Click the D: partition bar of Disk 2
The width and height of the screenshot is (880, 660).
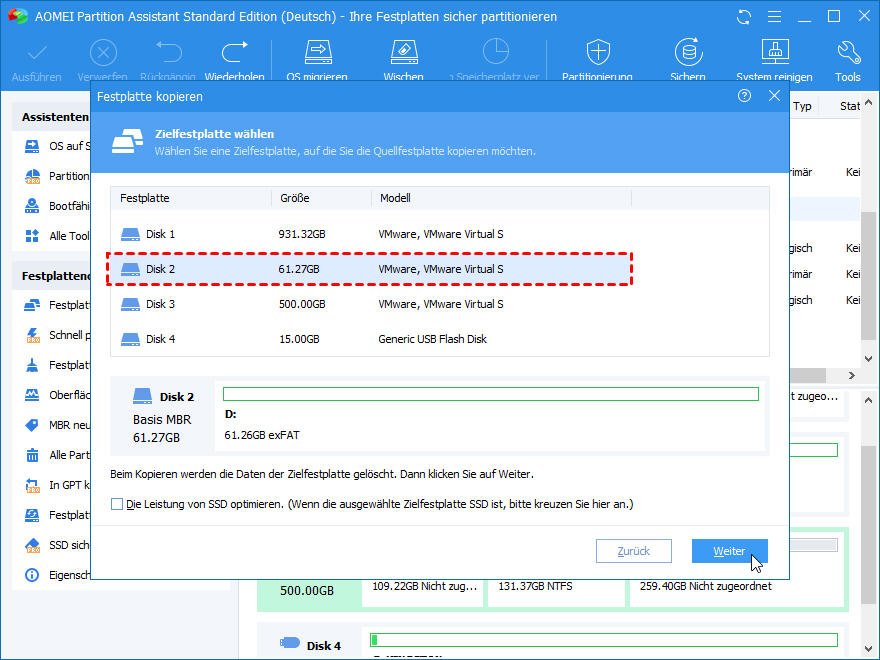coord(491,394)
